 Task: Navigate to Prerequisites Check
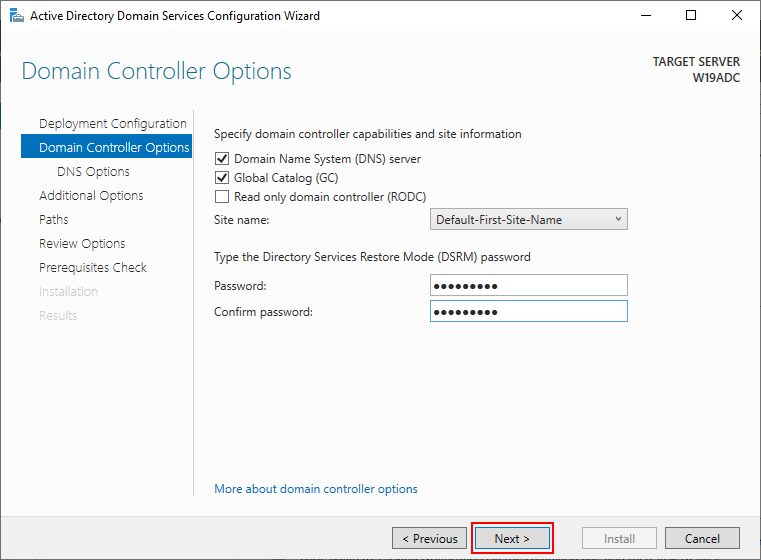93,268
